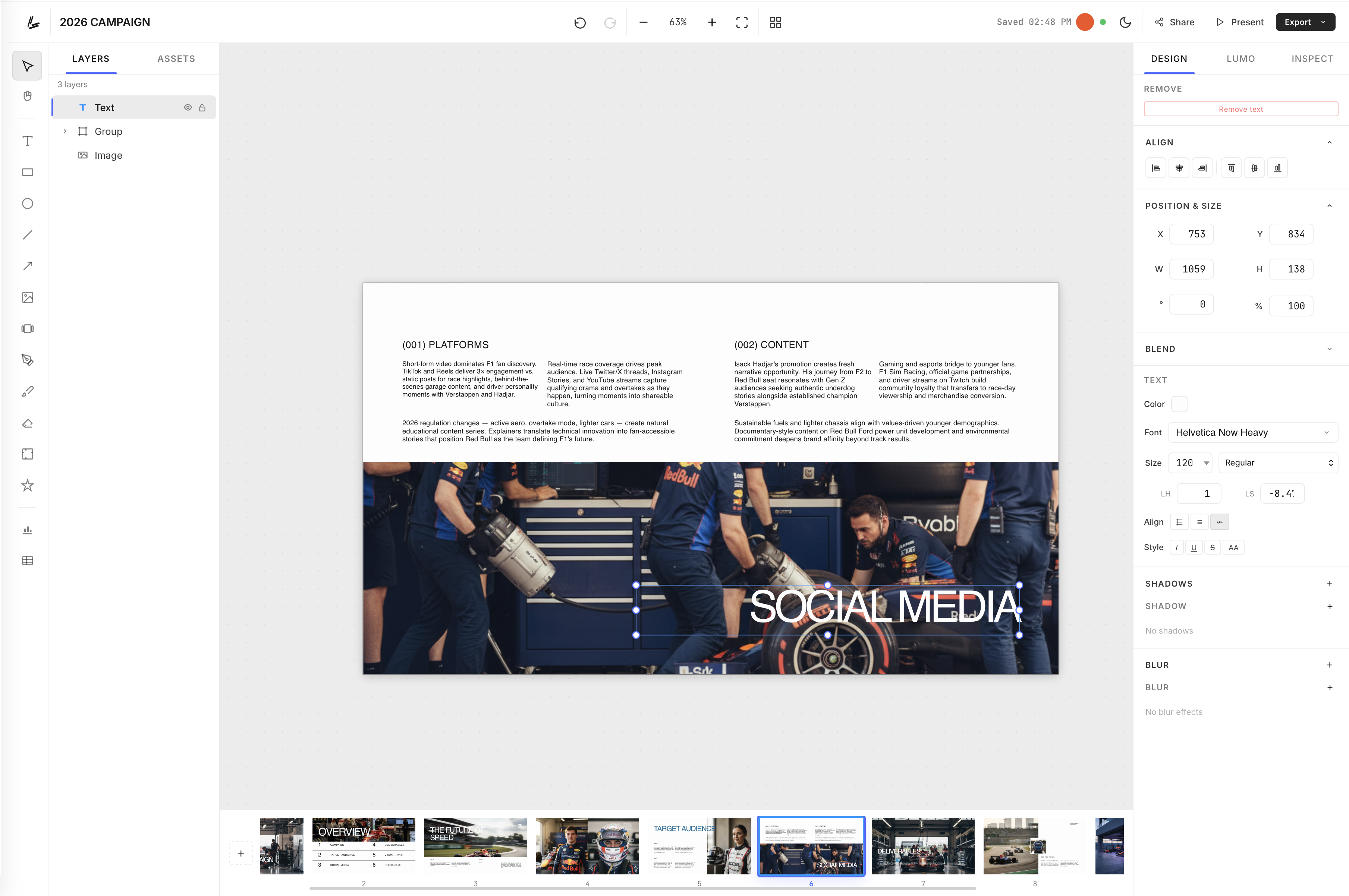Align horizontal centers in Align panel
1349x896 pixels.
[1179, 168]
